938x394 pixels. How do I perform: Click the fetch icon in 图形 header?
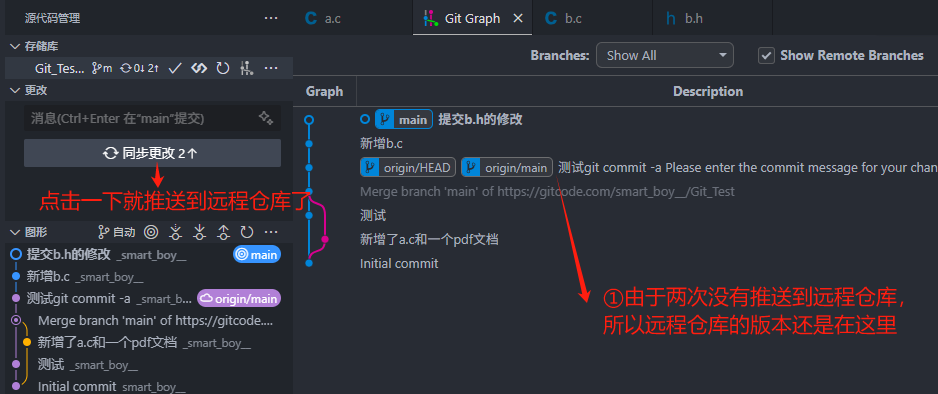(x=175, y=232)
